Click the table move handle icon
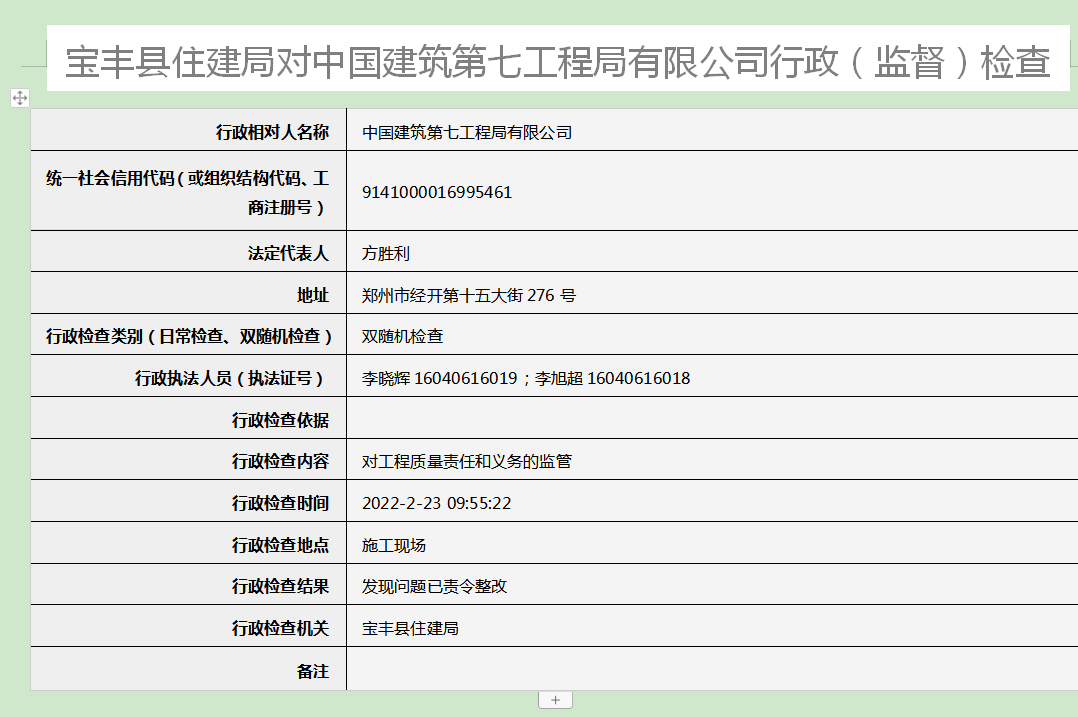Viewport: 1078px width, 717px height. pos(20,98)
